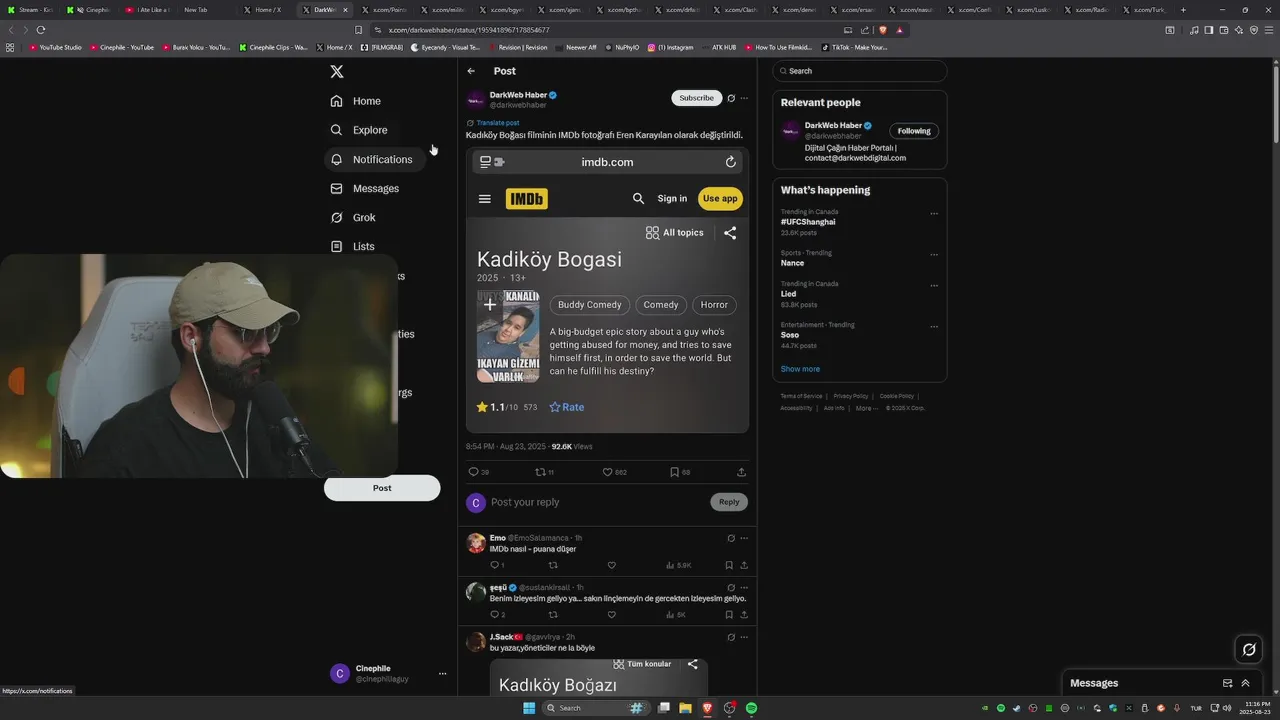Click Grok icon beside Subscribe button
Viewport: 1280px width, 720px height.
(731, 98)
